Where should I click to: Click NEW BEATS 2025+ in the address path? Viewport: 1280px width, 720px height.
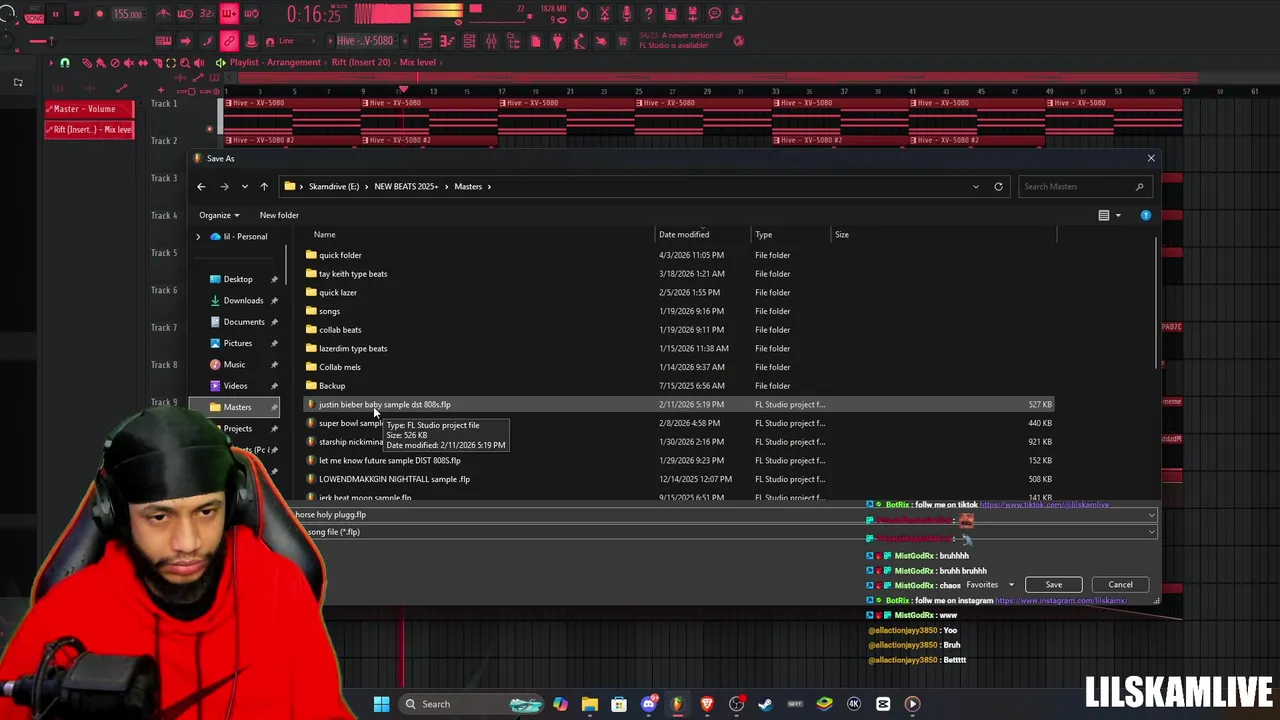[x=406, y=186]
